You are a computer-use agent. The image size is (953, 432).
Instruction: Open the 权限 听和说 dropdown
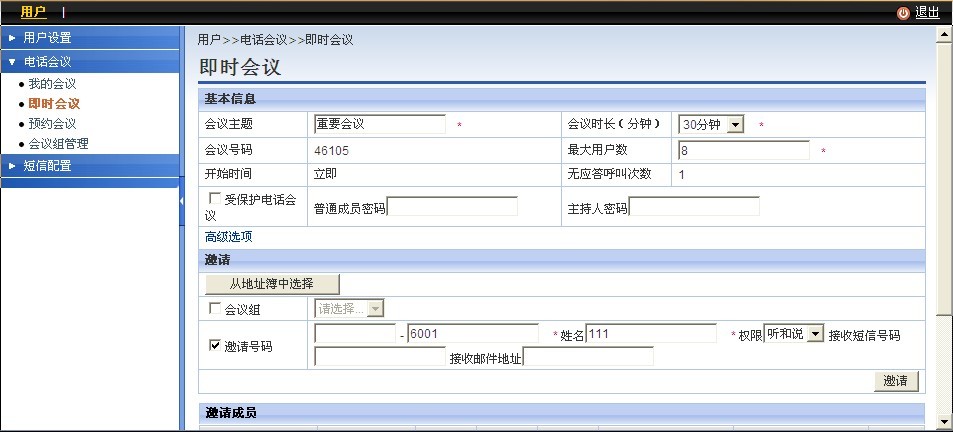(815, 334)
